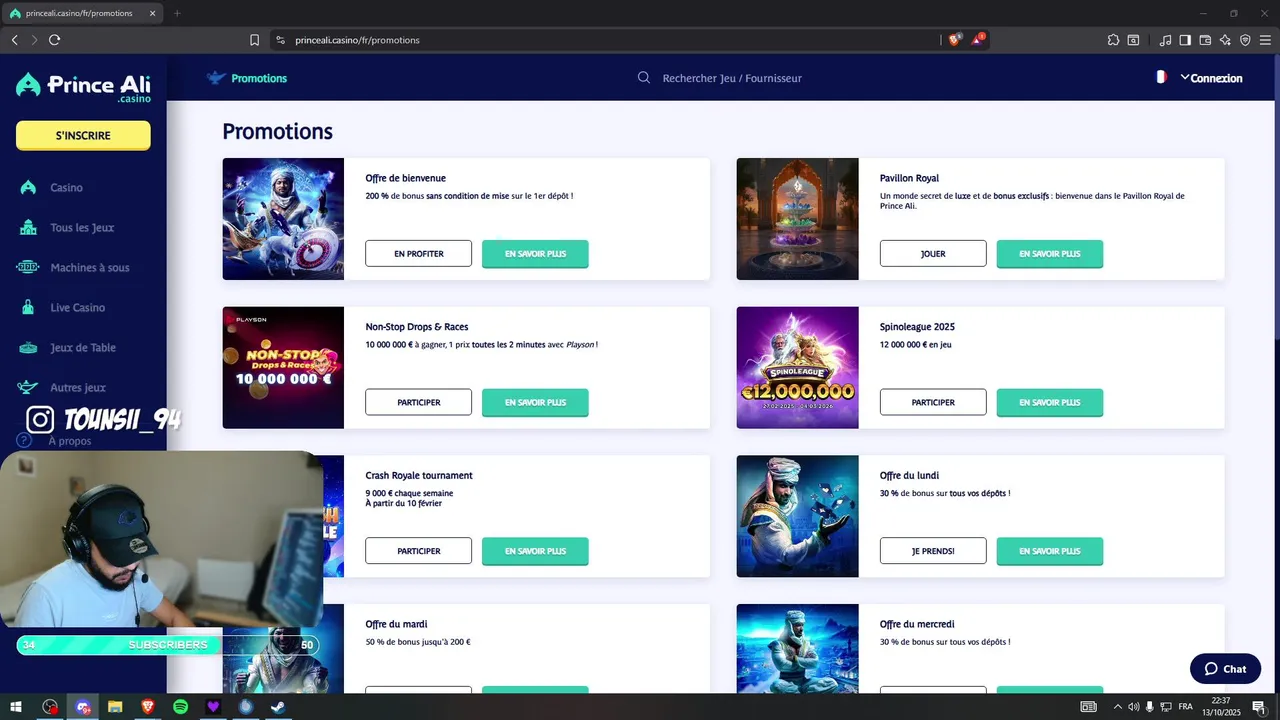Open the Offre de bienvenue thumbnail
This screenshot has width=1280, height=720.
283,219
